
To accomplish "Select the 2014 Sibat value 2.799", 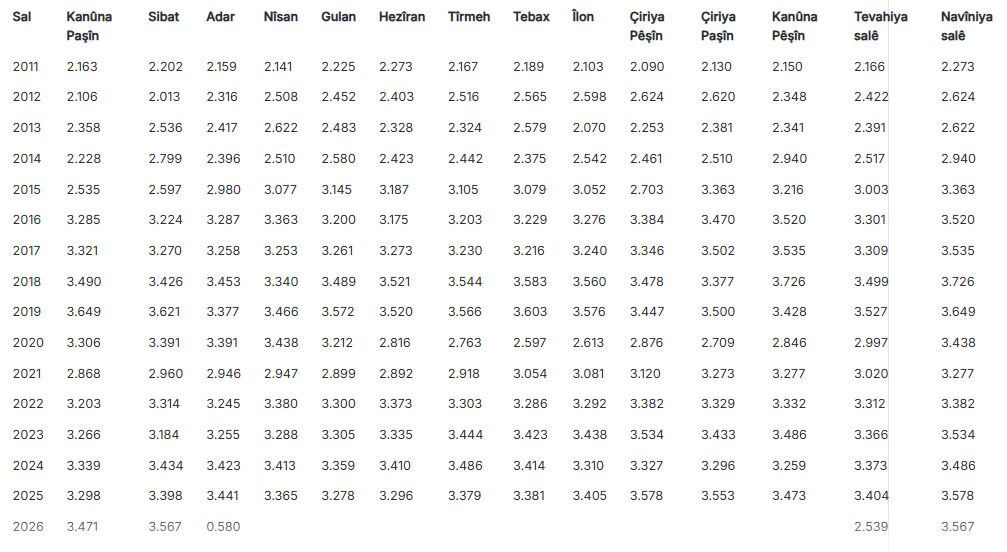I will [165, 159].
